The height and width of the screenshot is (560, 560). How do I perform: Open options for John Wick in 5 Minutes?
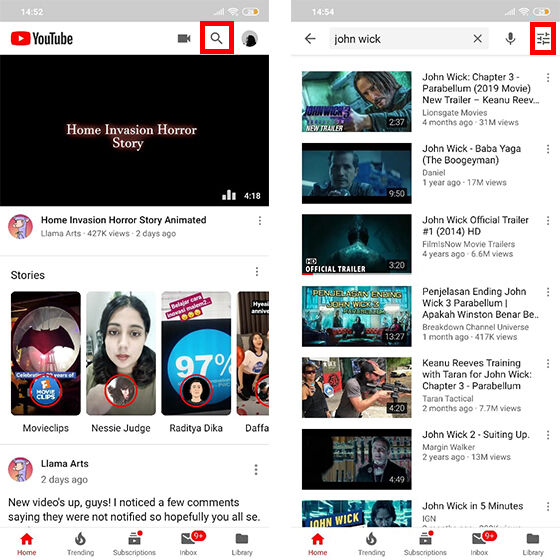(548, 506)
